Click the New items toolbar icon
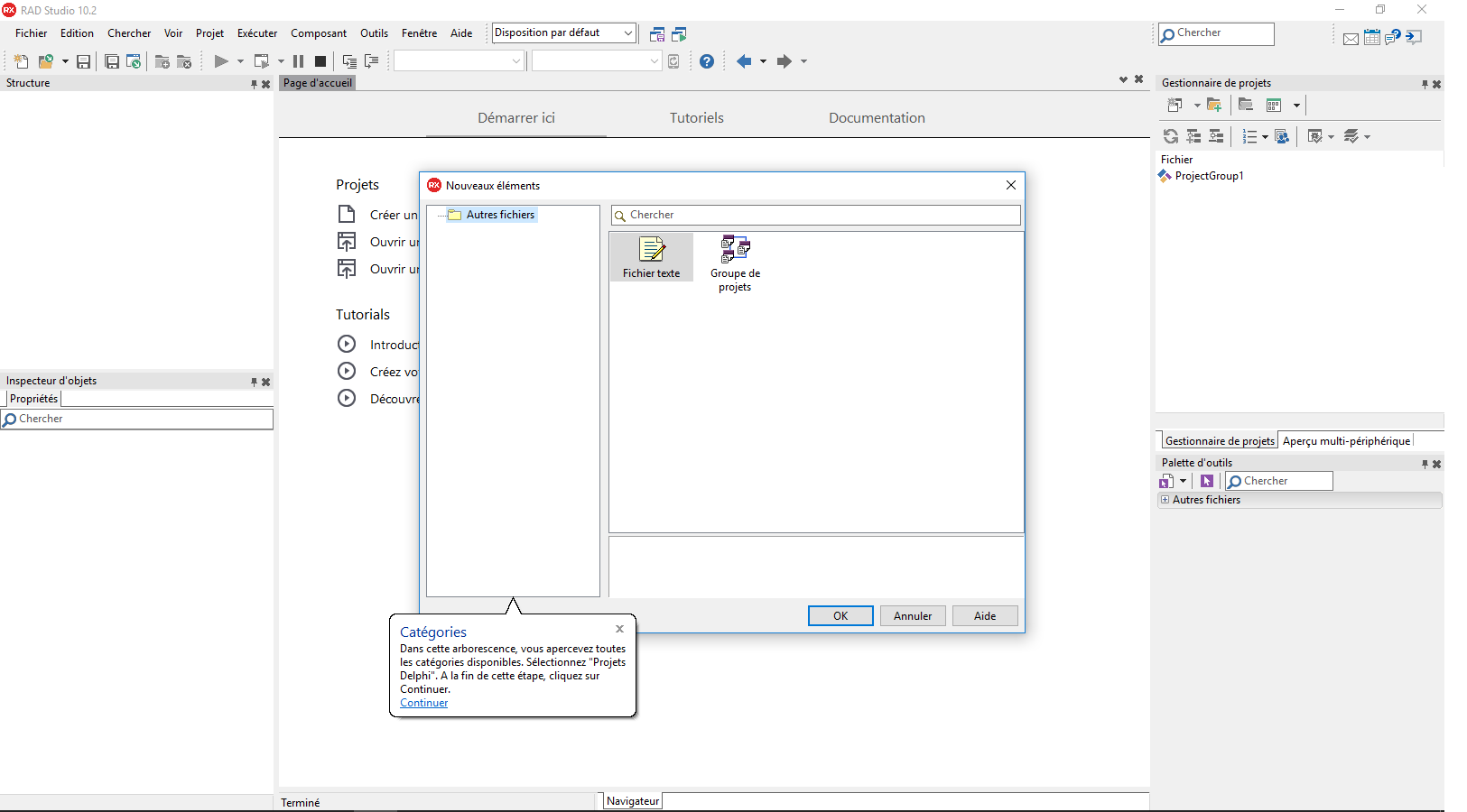Image resolution: width=1467 pixels, height=812 pixels. pyautogui.click(x=21, y=61)
